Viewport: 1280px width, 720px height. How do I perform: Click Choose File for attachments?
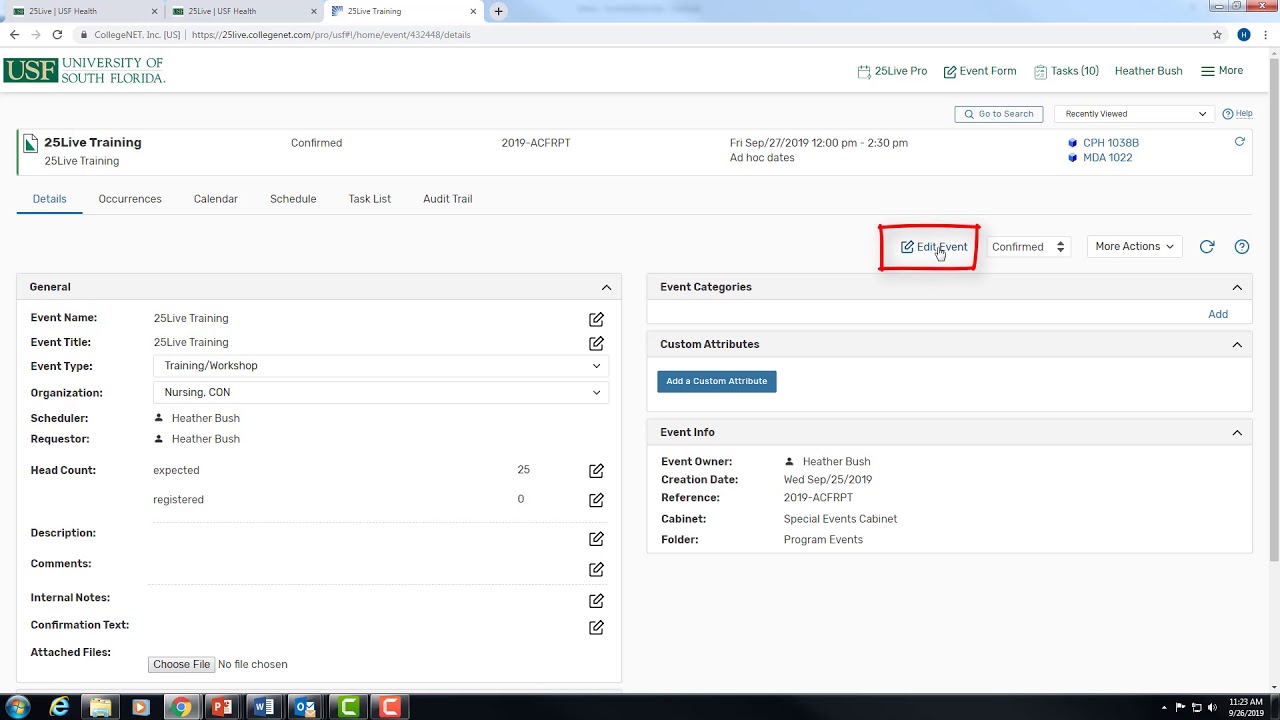pyautogui.click(x=182, y=664)
